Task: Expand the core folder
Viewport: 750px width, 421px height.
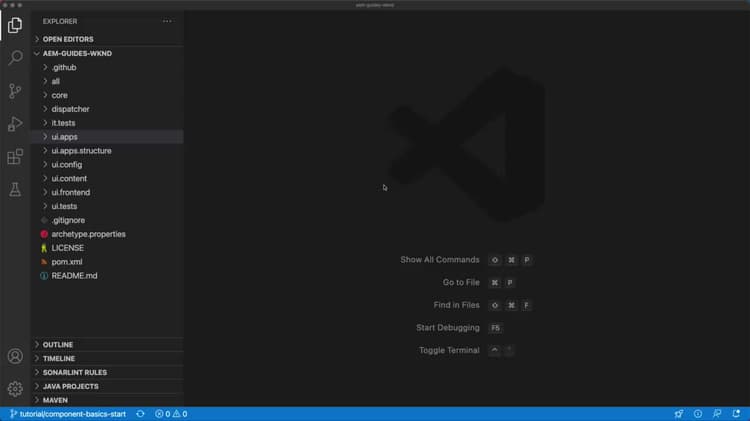Action: coord(107,95)
